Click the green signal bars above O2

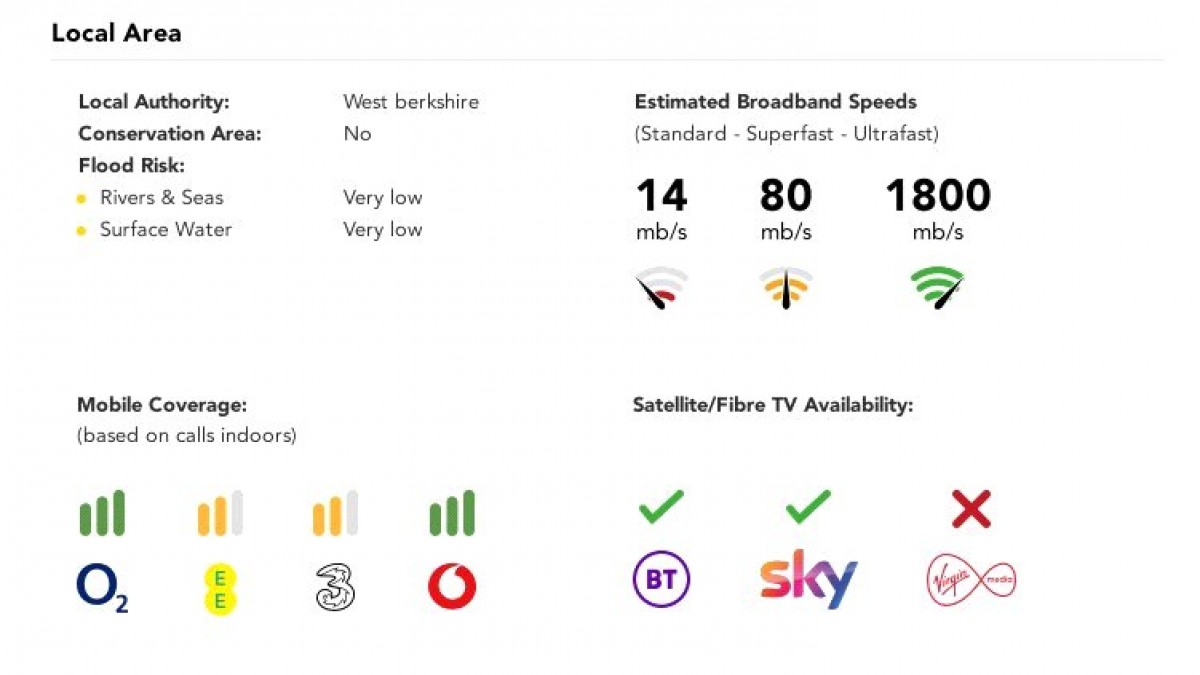[102, 514]
